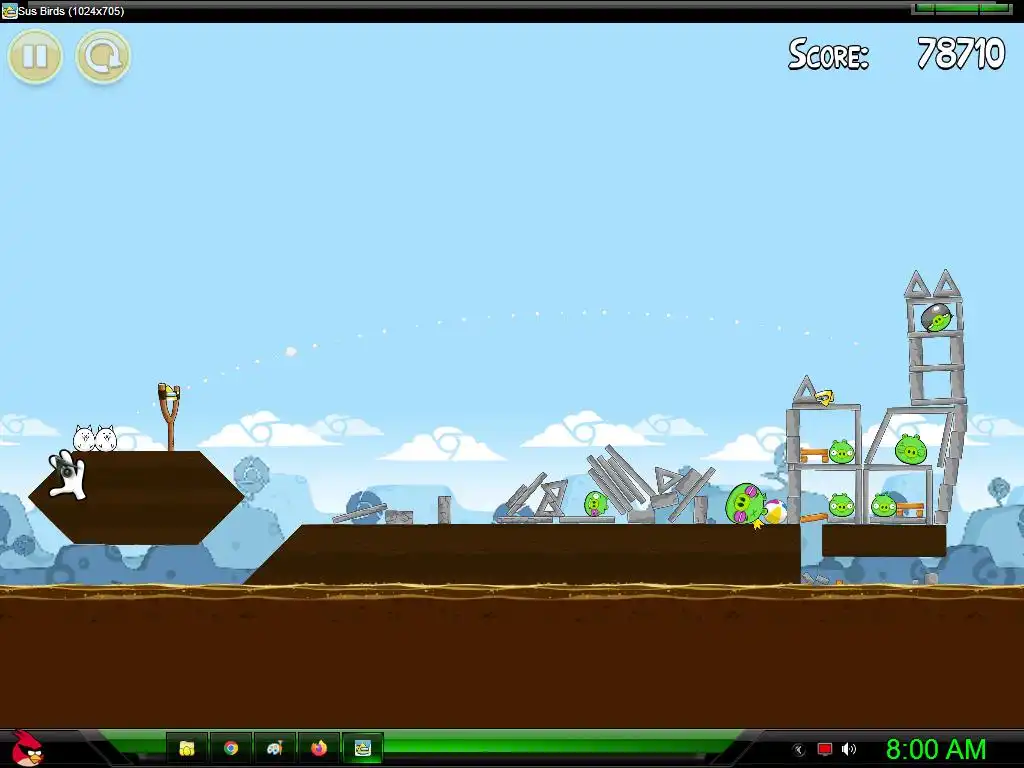Tap the helmet pig in the tall stone tower
Screen dimensions: 1024x768
(x=936, y=317)
